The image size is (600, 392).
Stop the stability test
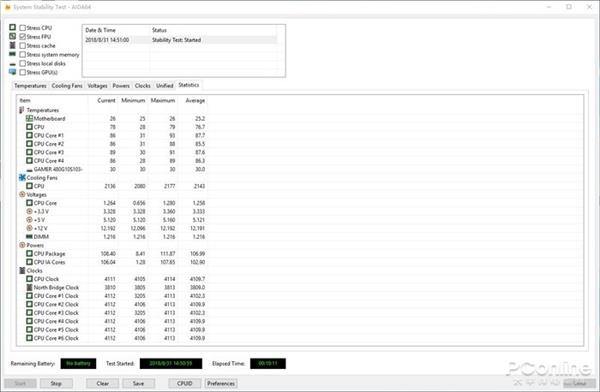tap(56, 383)
